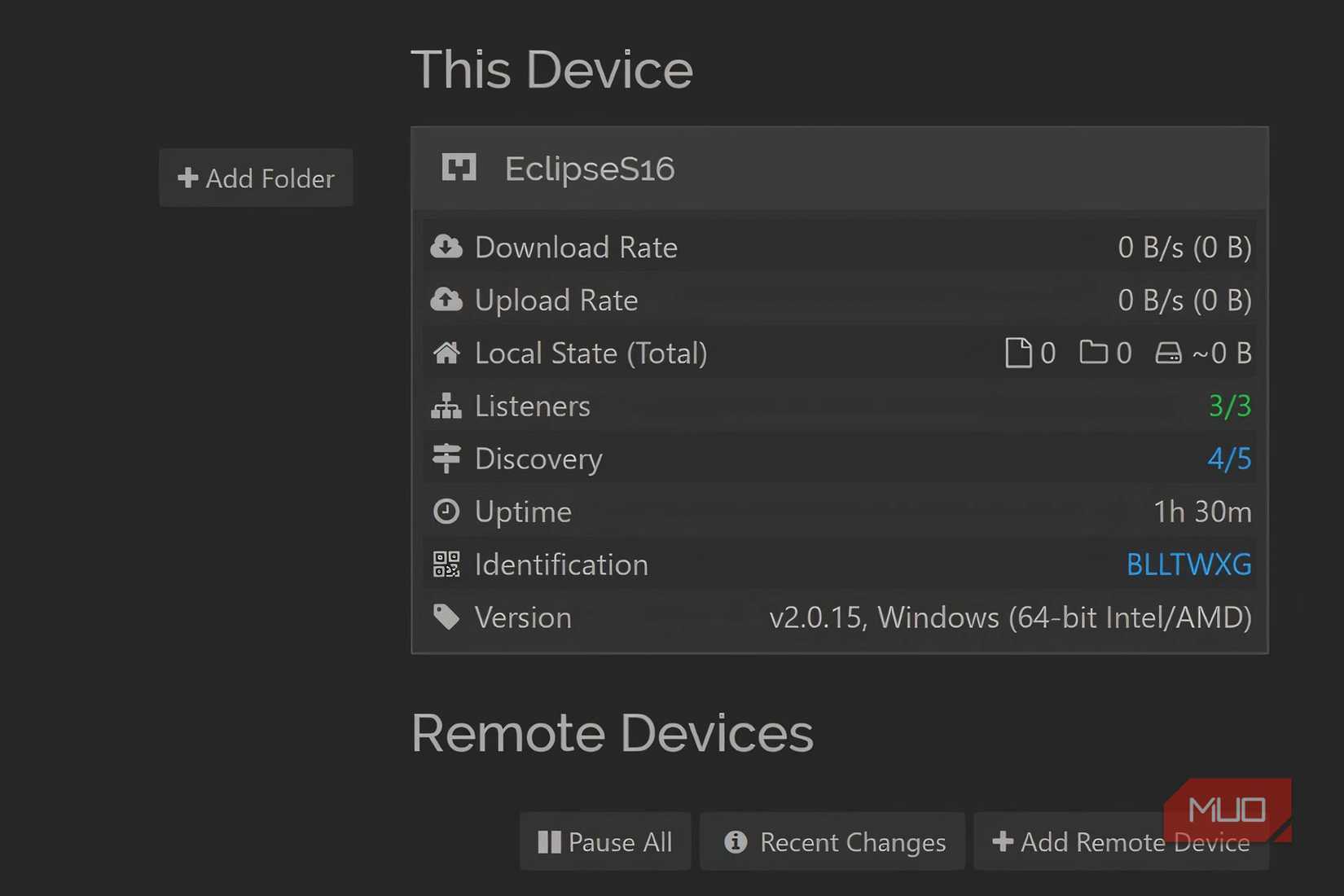
Task: Select the Recent Changes button
Action: click(x=832, y=841)
